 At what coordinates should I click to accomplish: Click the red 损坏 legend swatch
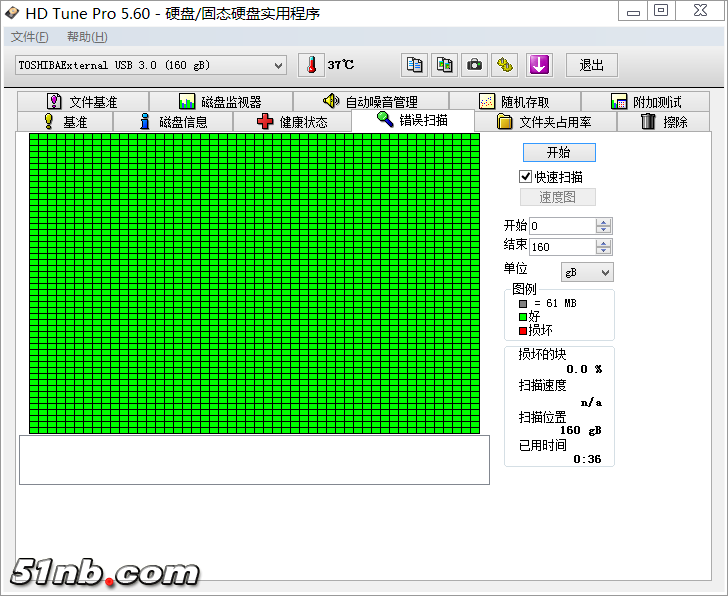[523, 331]
